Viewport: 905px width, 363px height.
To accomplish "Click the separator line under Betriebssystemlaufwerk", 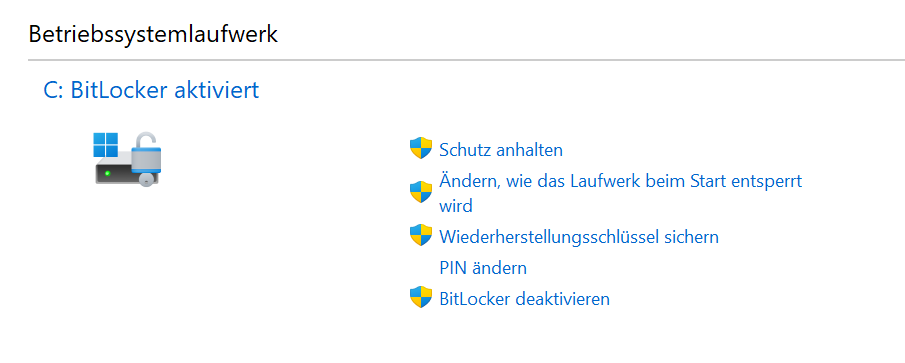I will click(466, 59).
